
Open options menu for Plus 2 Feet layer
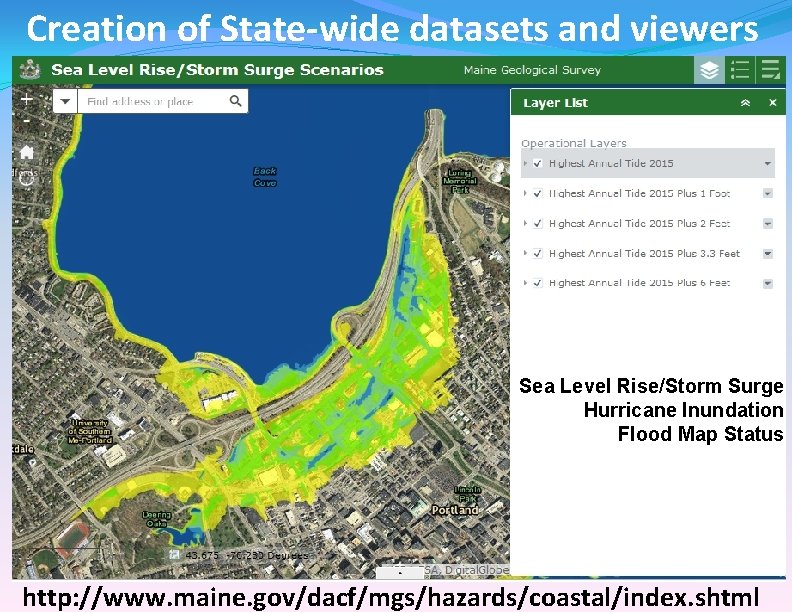tap(768, 224)
